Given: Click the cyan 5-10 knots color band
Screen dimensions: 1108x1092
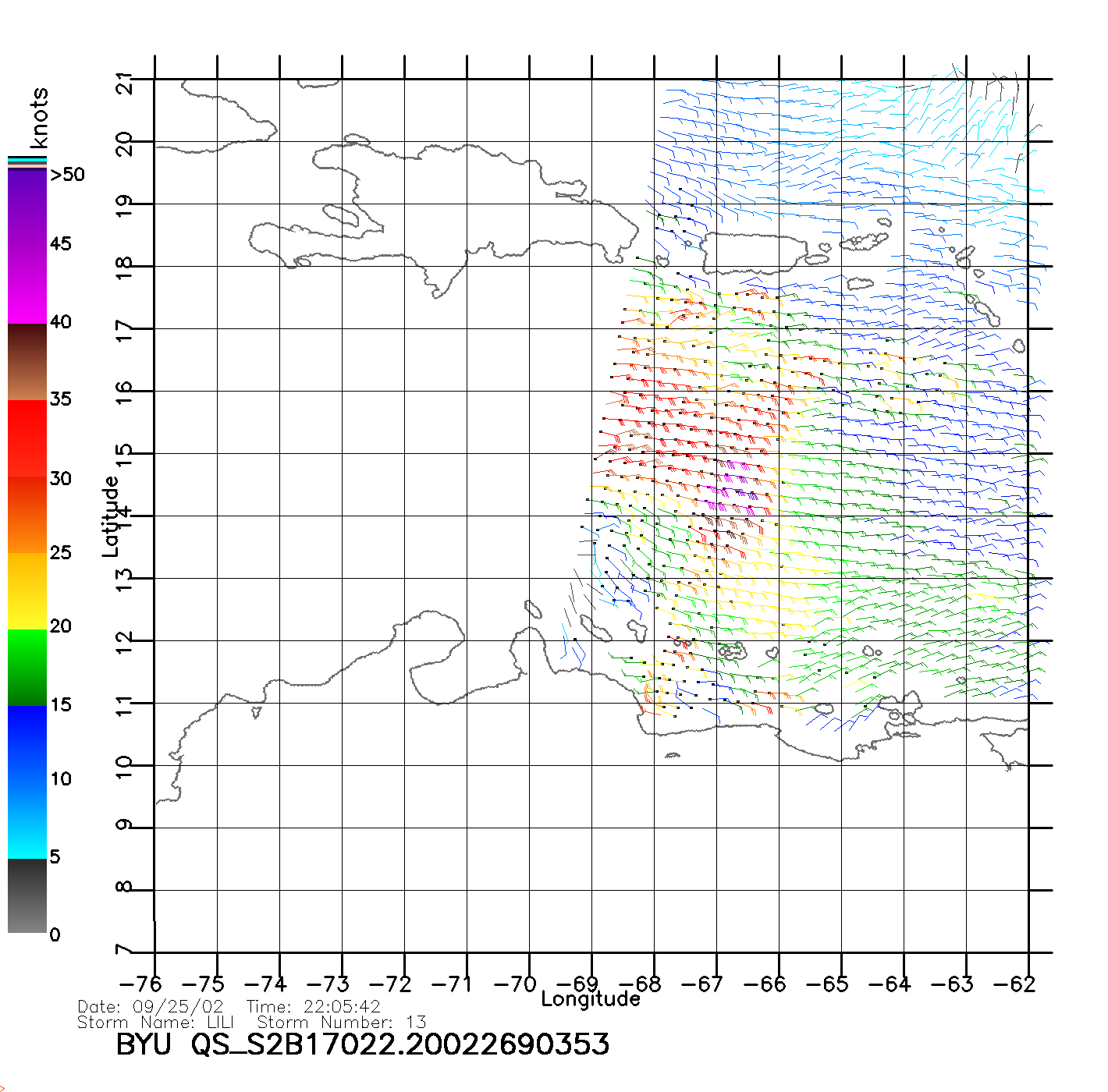Looking at the screenshot, I should pyautogui.click(x=27, y=820).
